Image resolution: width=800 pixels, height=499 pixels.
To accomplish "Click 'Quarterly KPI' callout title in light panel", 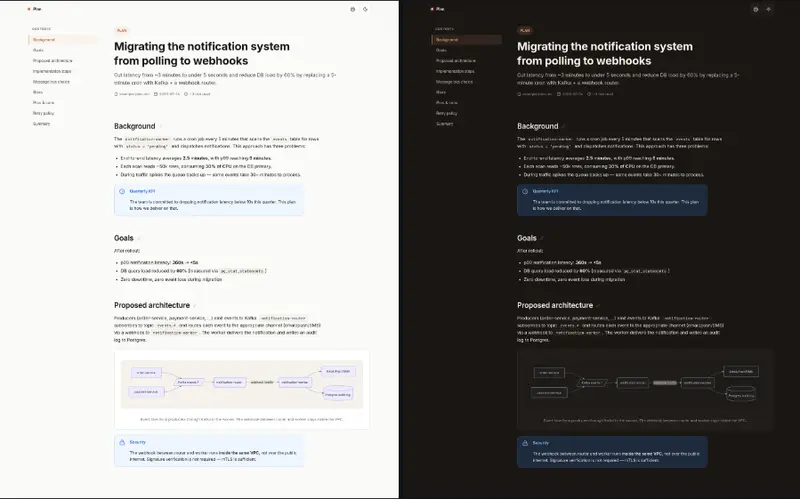I will click(x=142, y=191).
